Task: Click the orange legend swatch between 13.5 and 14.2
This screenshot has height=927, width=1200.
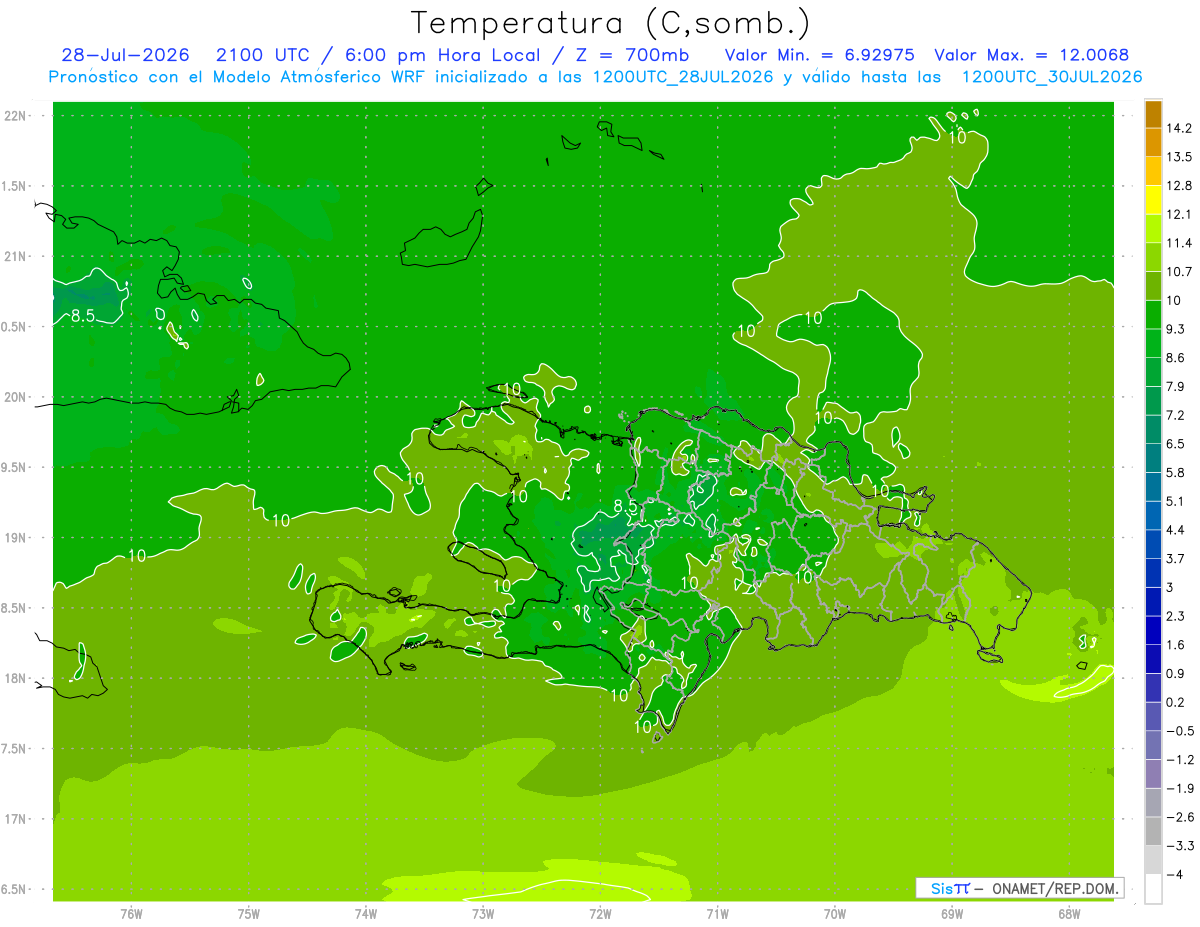Action: pos(1153,142)
